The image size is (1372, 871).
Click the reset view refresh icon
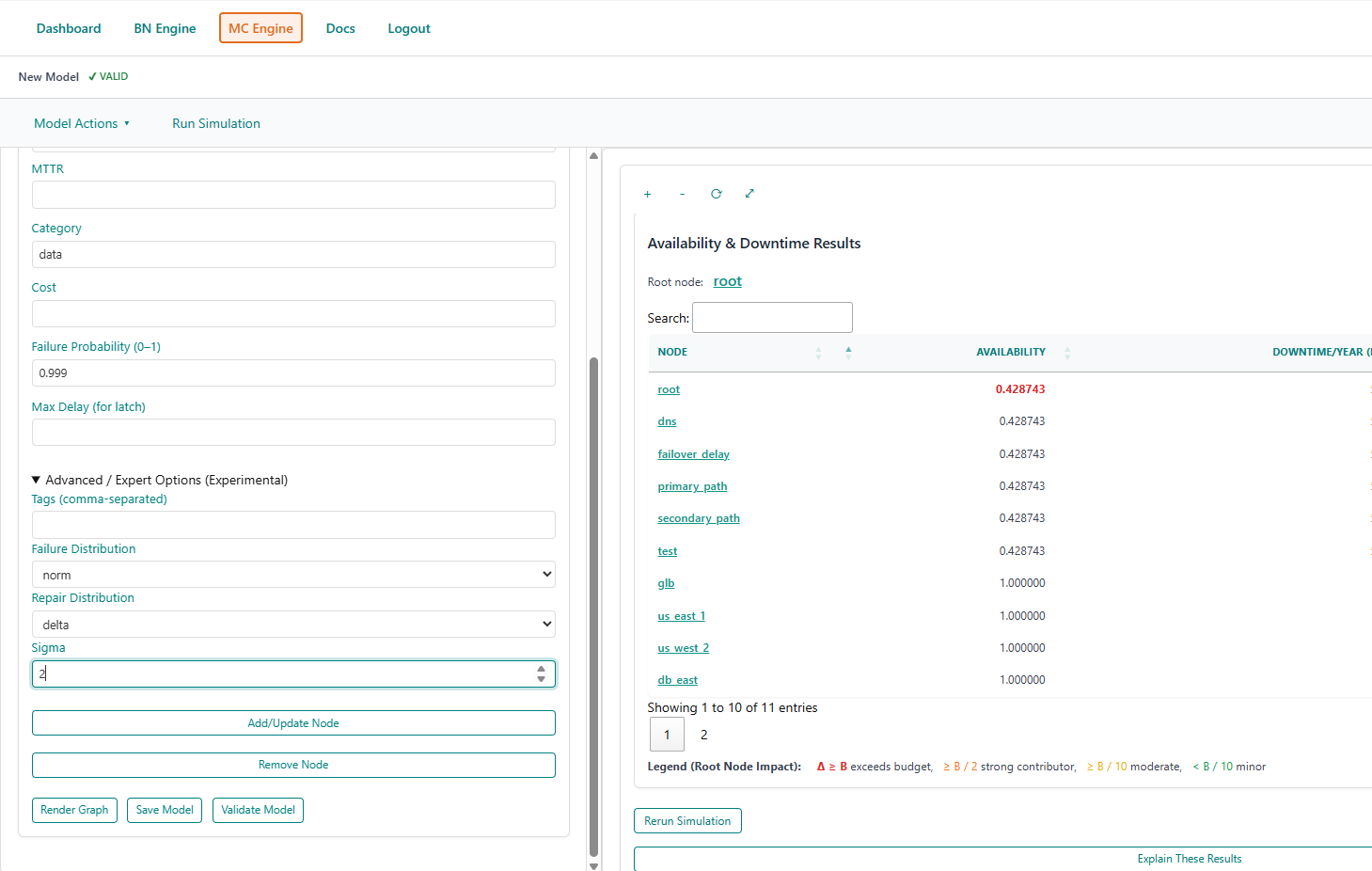coord(716,194)
